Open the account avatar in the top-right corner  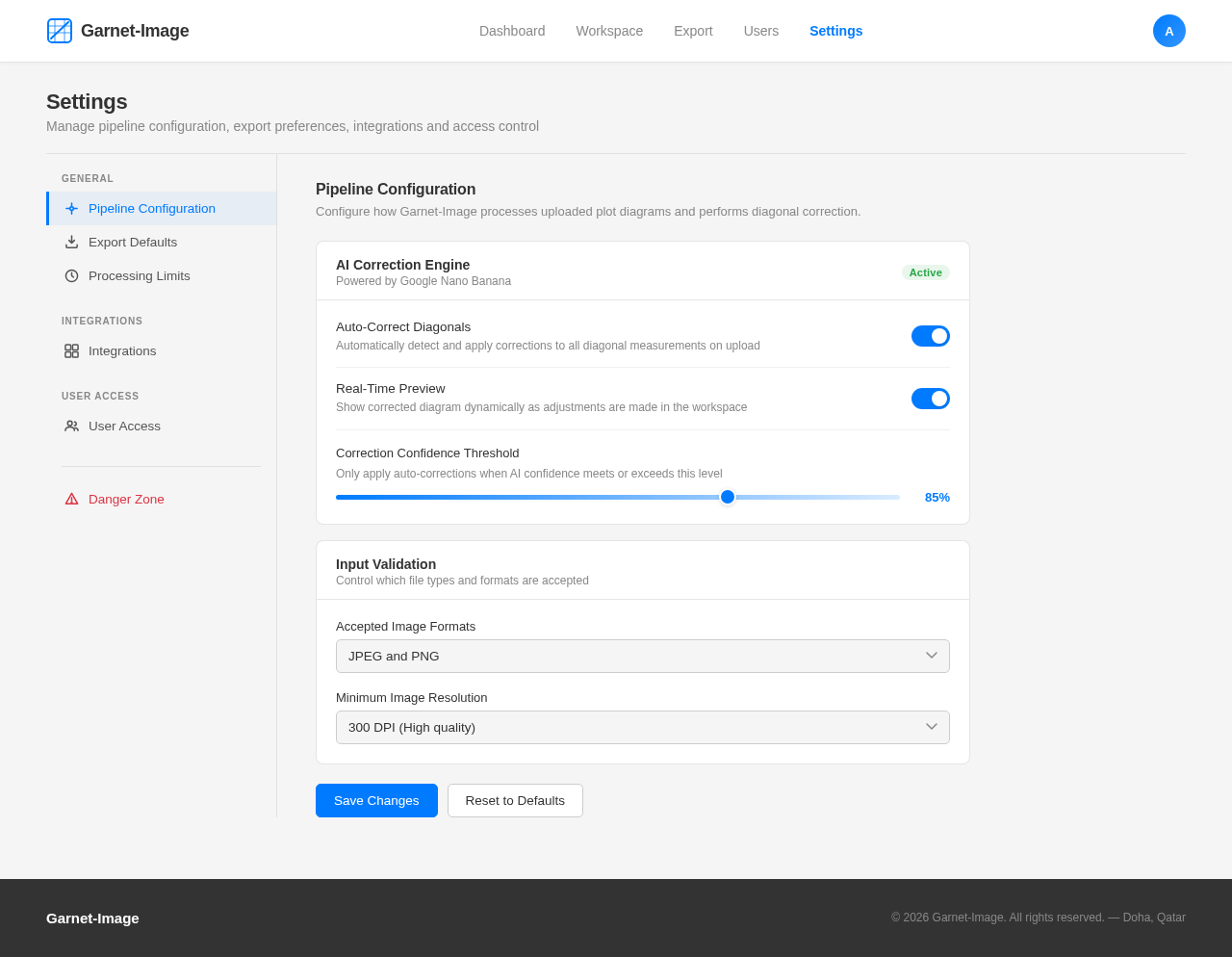click(x=1168, y=30)
